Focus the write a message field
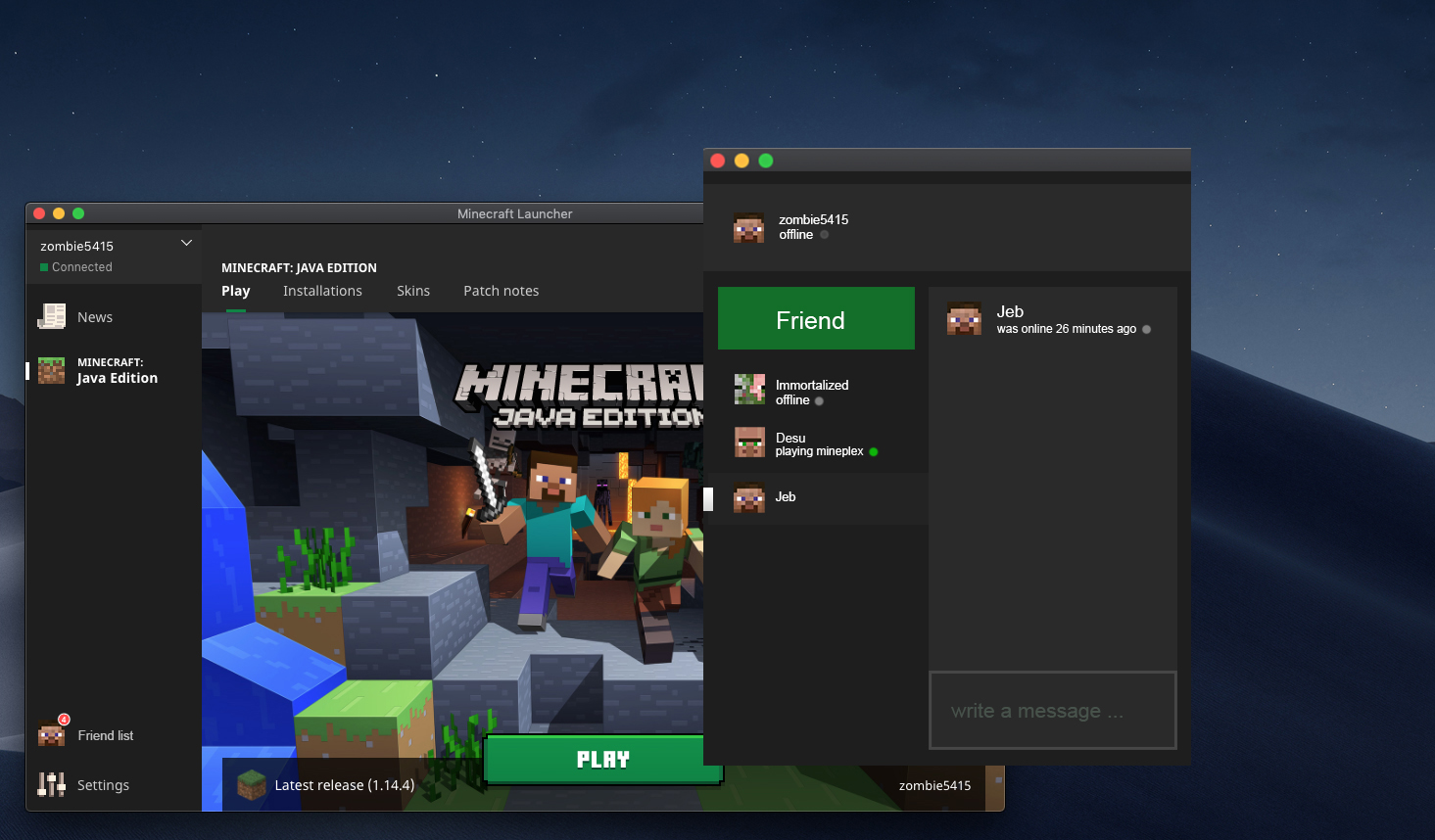This screenshot has height=840, width=1435. pos(1052,711)
